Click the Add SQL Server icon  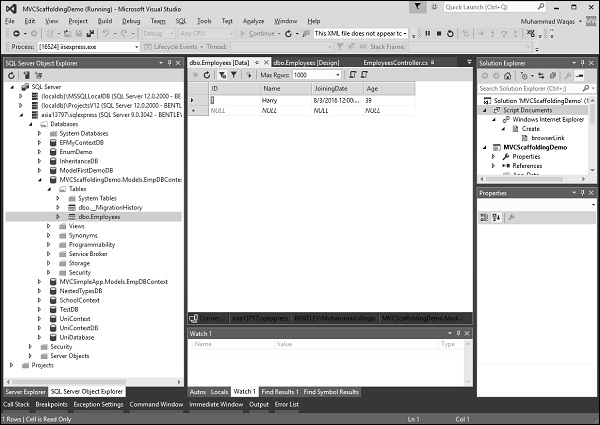point(27,75)
